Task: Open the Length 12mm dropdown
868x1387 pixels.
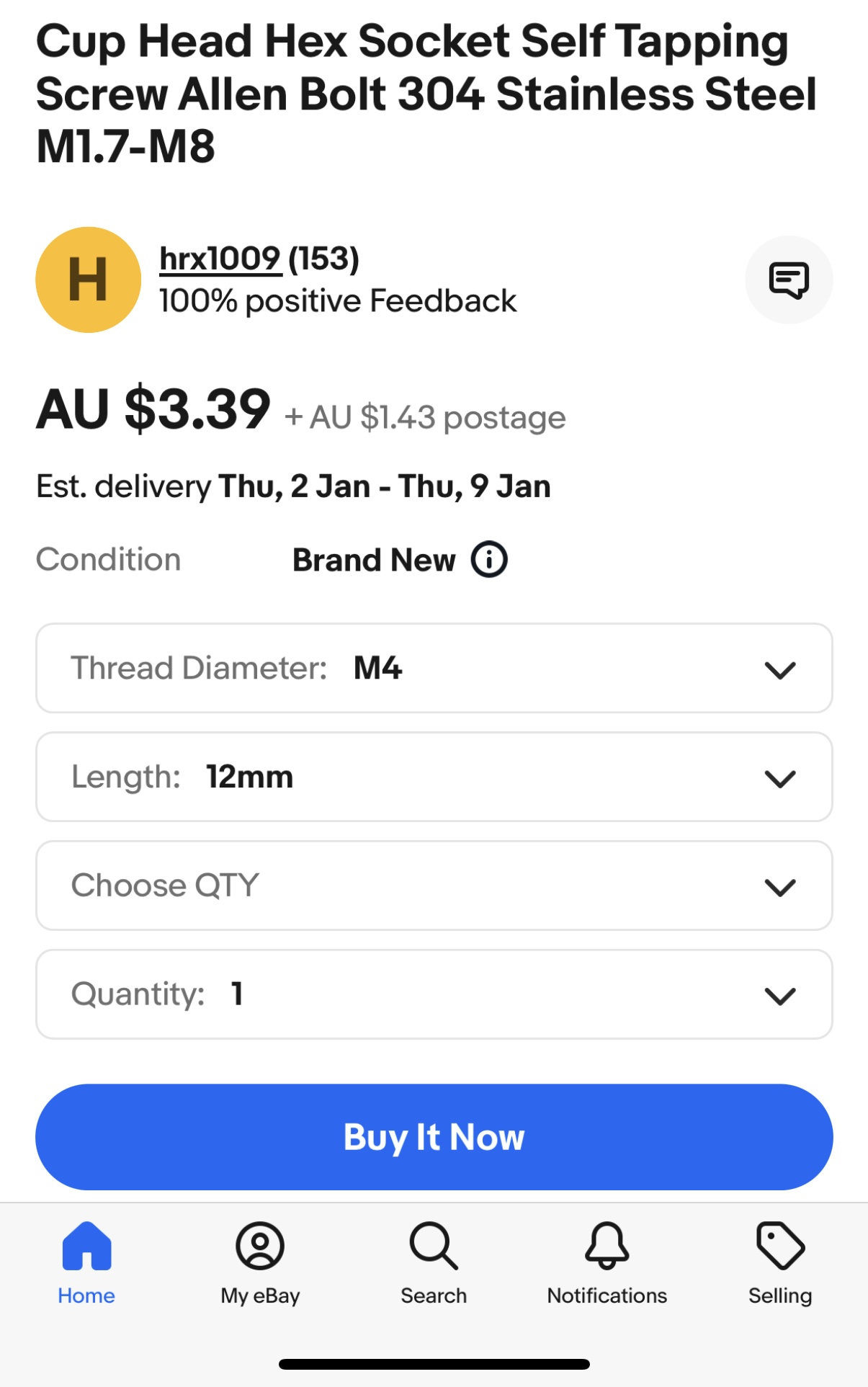Action: pyautogui.click(x=434, y=777)
